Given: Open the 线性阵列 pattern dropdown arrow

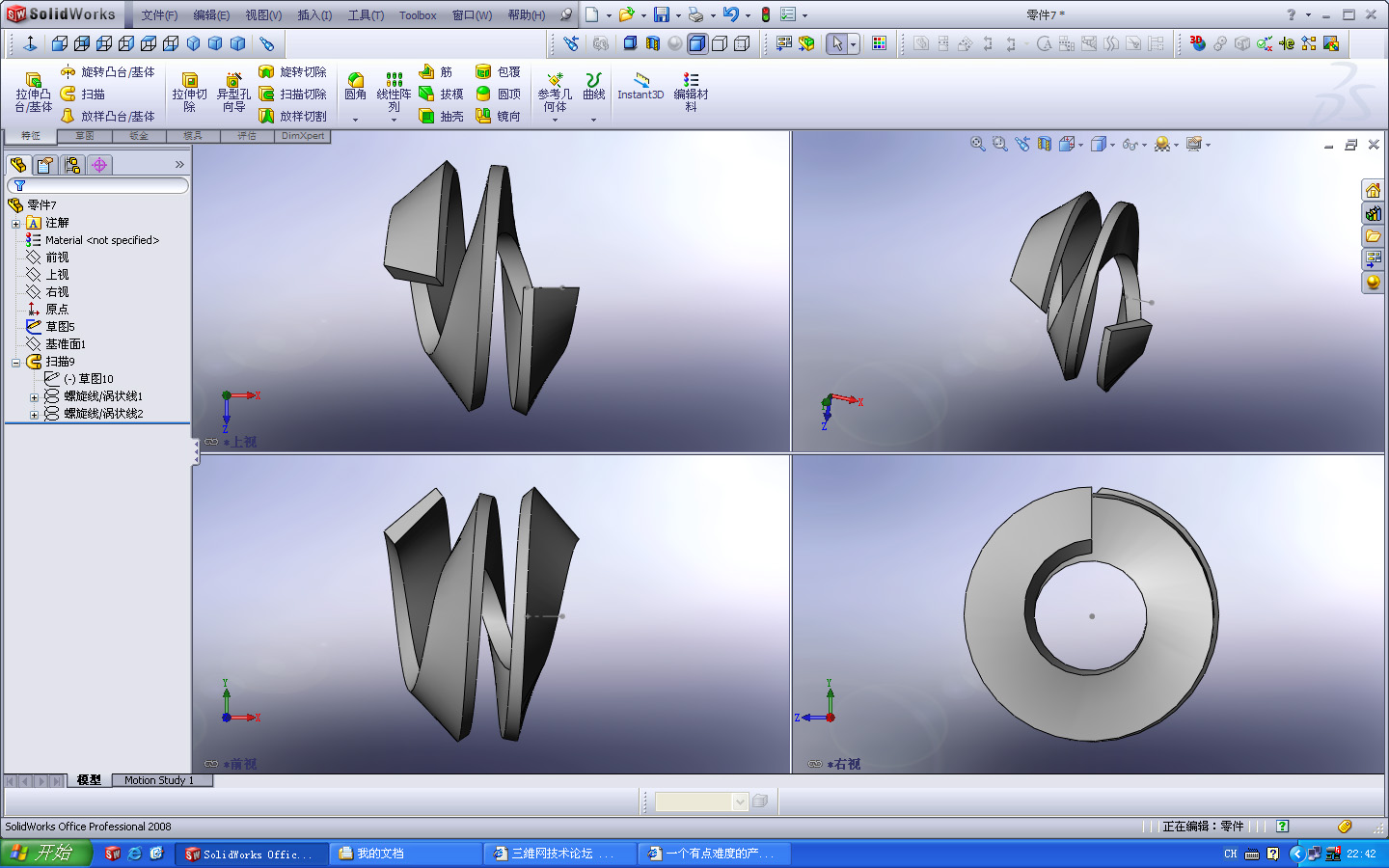Looking at the screenshot, I should pos(394,120).
